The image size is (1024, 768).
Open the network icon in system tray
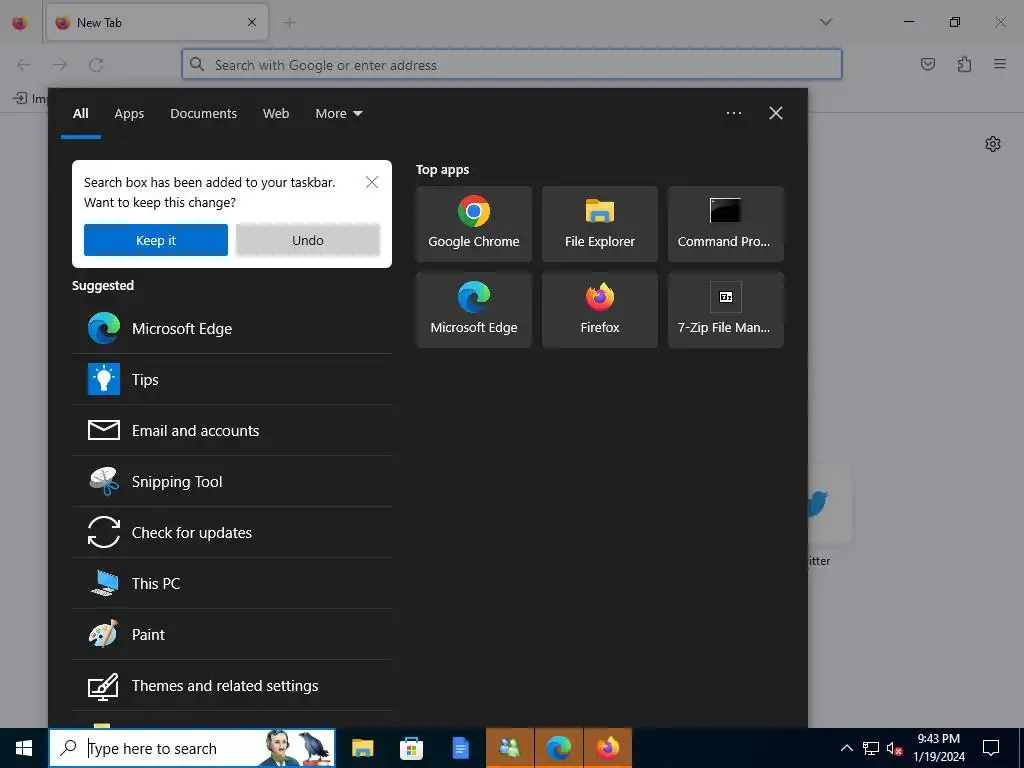tap(871, 748)
